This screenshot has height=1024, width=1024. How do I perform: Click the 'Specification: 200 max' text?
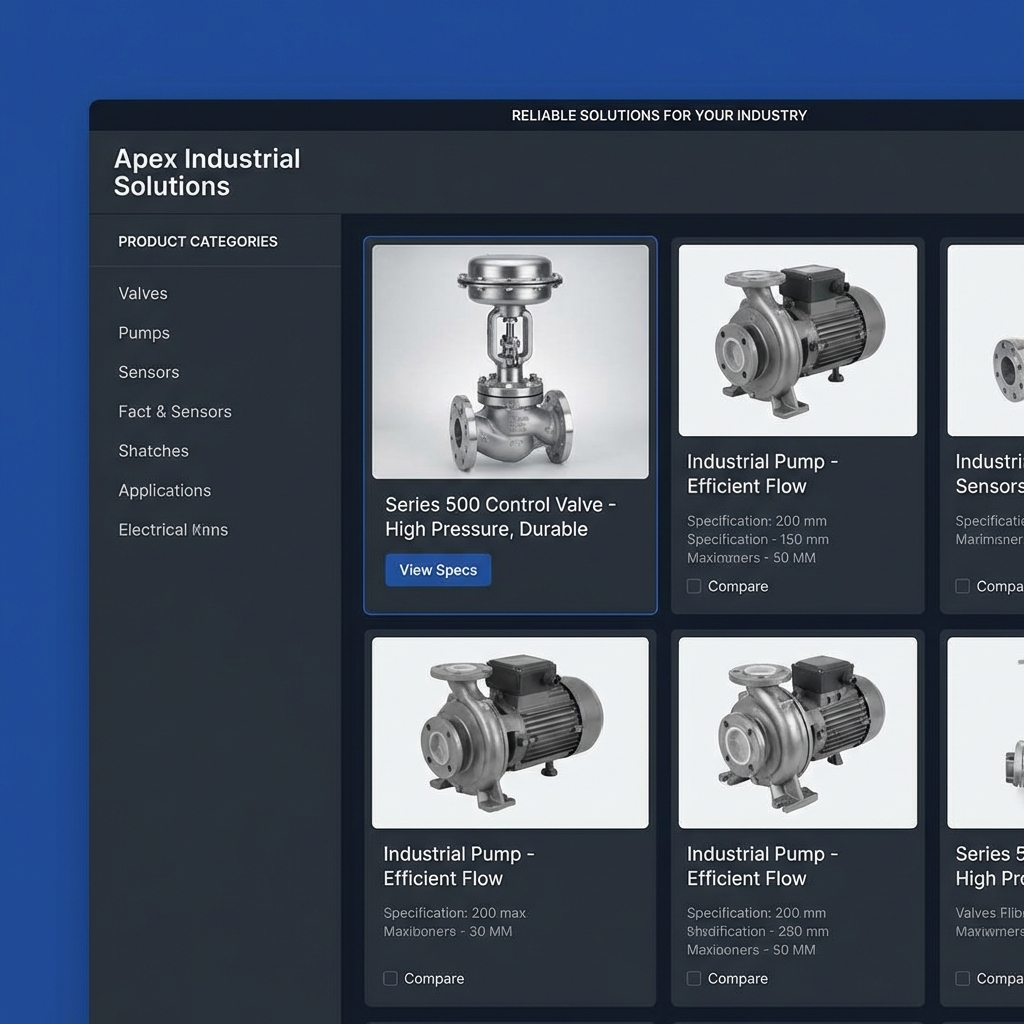[455, 913]
